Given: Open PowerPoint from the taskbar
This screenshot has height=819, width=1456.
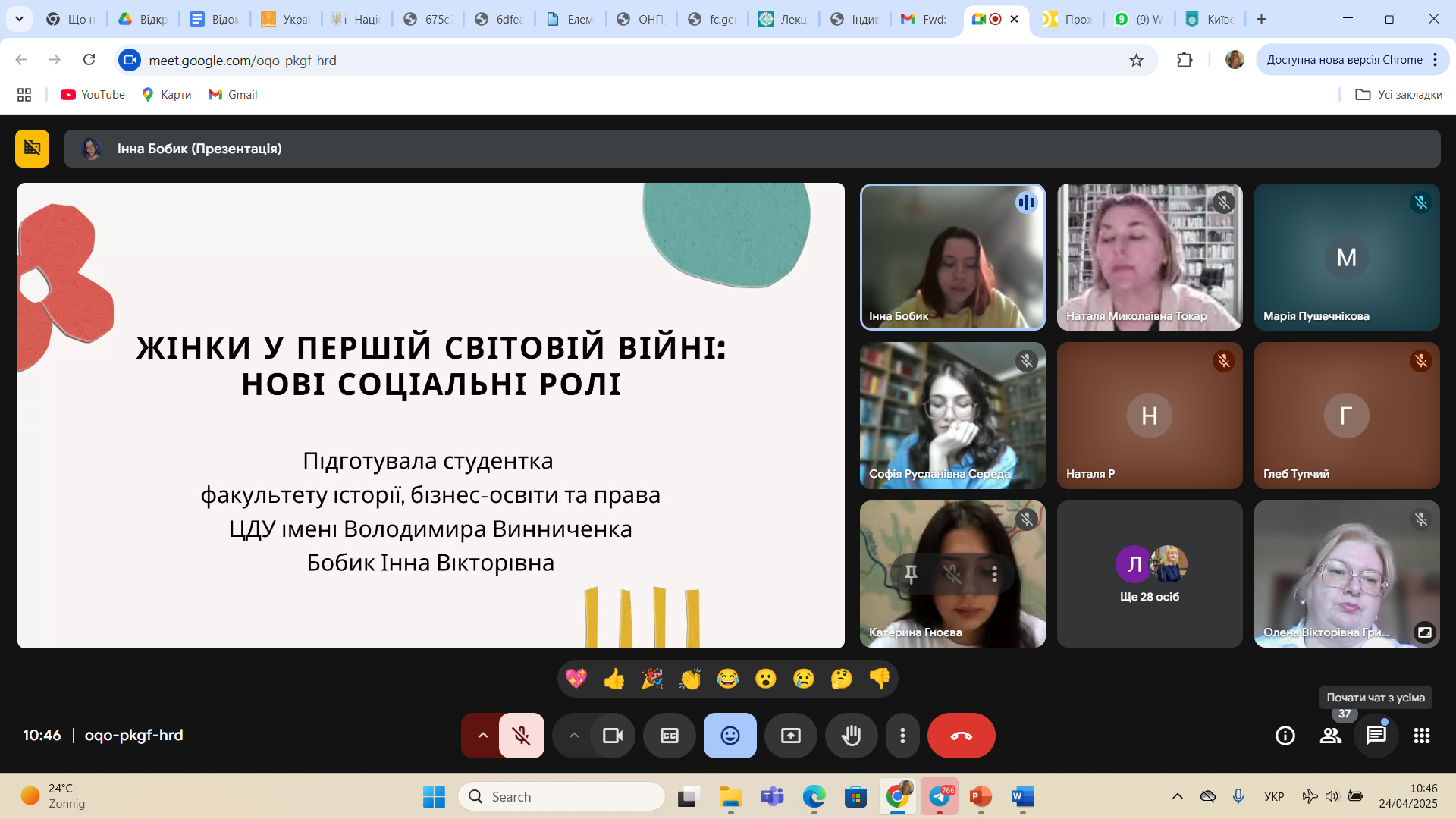Looking at the screenshot, I should (980, 796).
